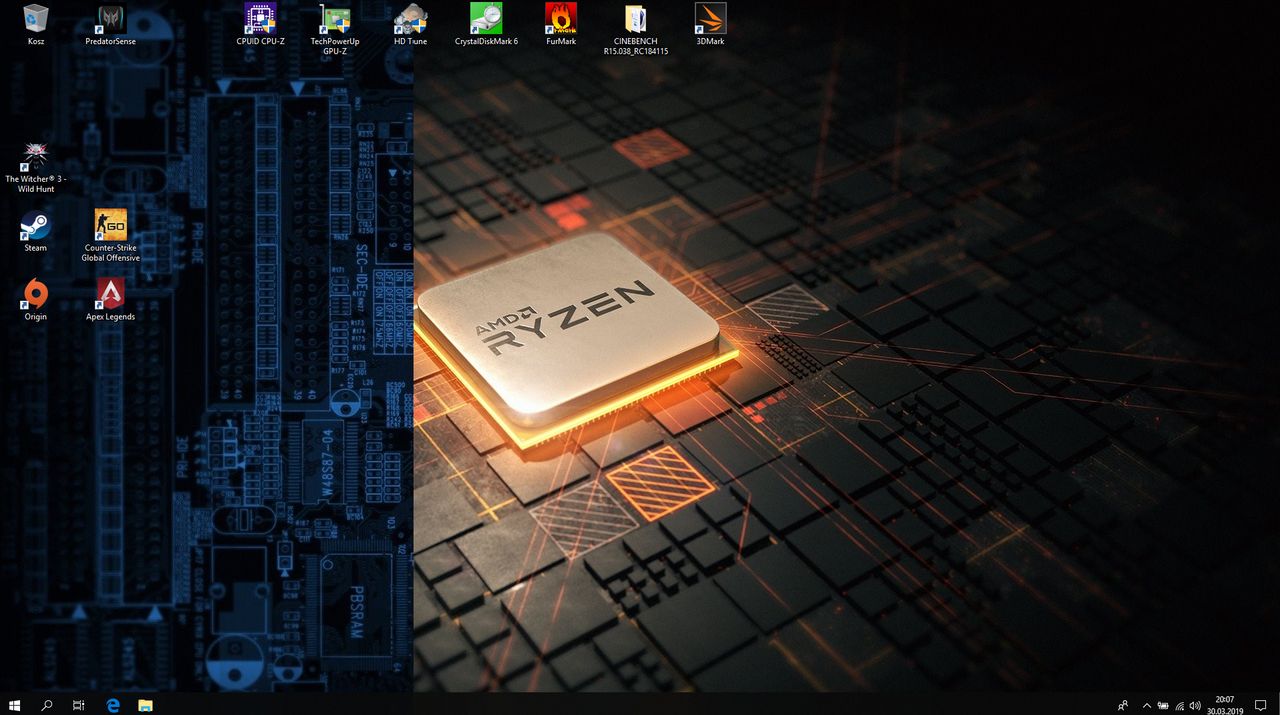Open the Wi-Fi network tray icon
Screen dimensions: 1280x715
point(1180,705)
